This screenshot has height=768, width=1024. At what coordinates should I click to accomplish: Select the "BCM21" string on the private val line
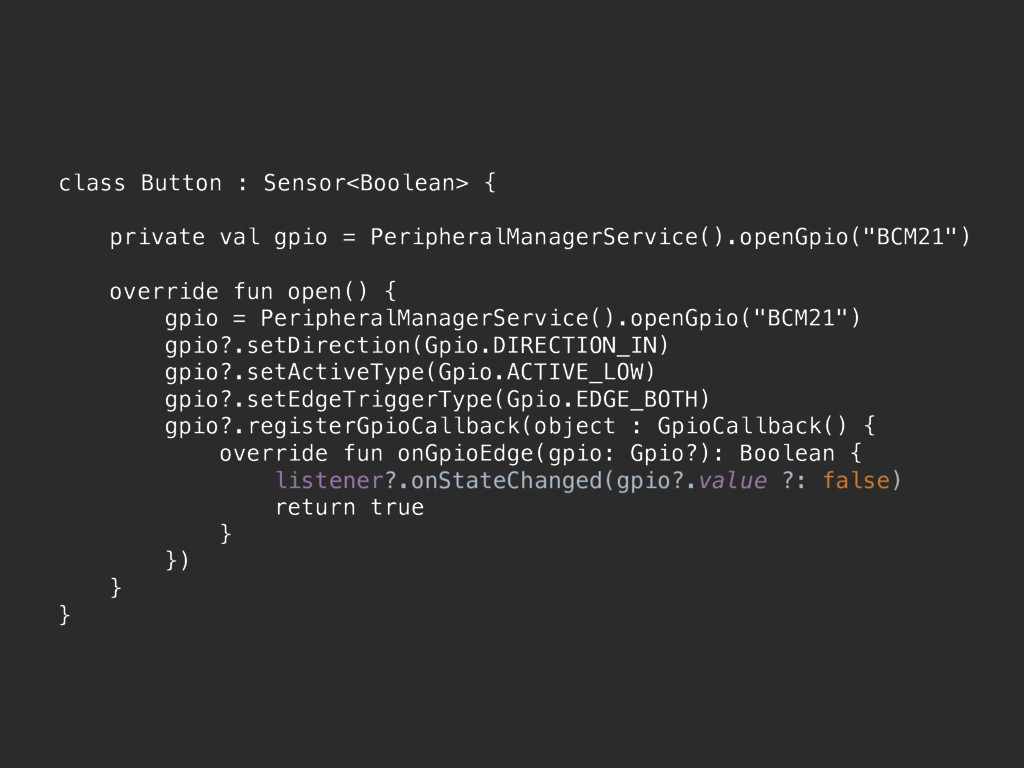pyautogui.click(x=909, y=236)
